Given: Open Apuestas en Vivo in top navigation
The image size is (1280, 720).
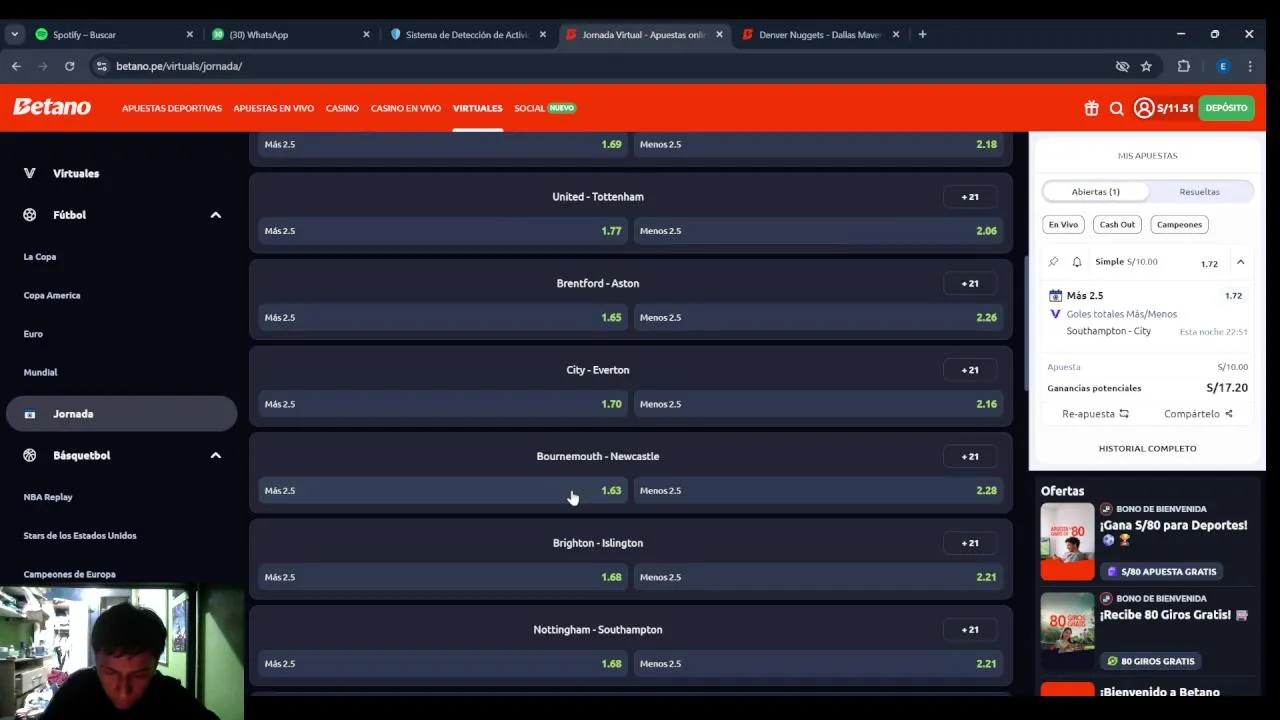Looking at the screenshot, I should point(274,108).
